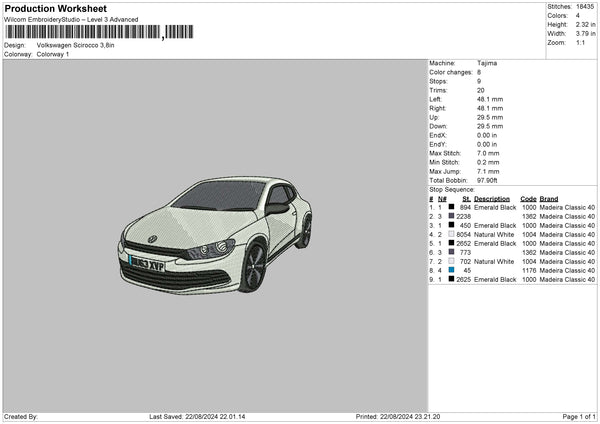
Task: Click the Left value 48.1 mm
Action: (x=490, y=99)
